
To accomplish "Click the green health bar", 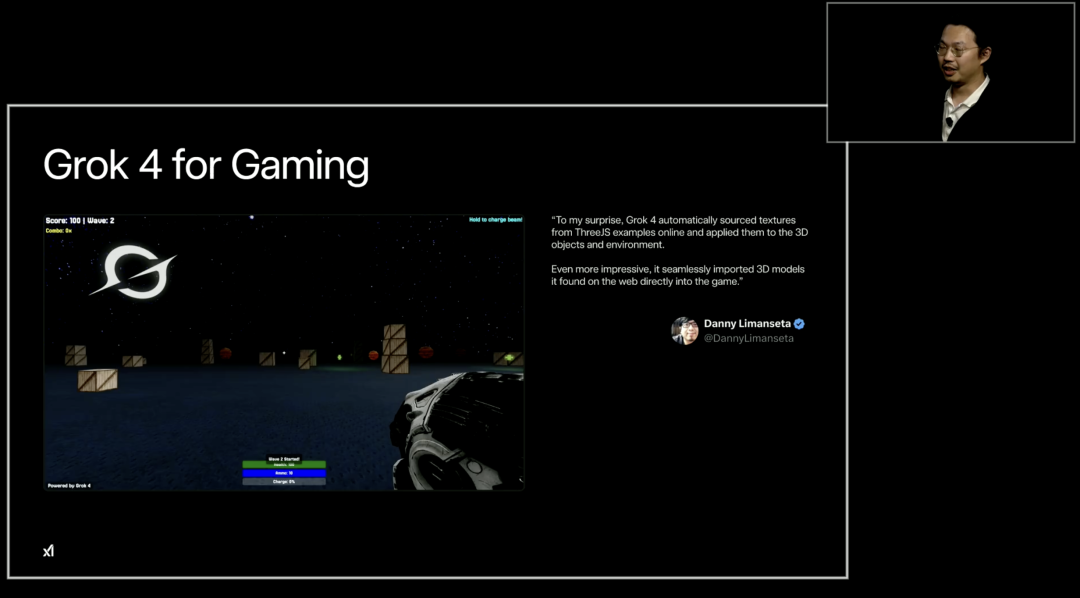I will pos(284,465).
